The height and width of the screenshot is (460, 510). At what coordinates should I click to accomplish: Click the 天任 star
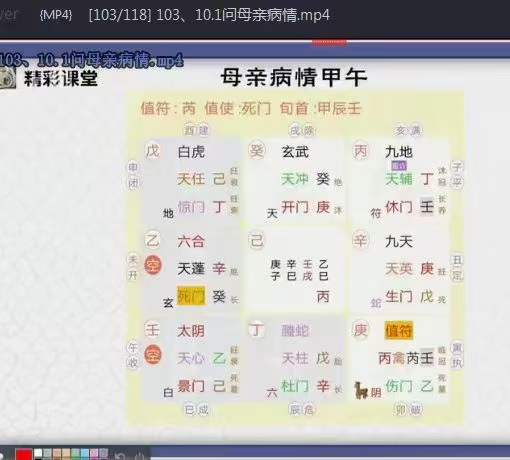point(191,179)
